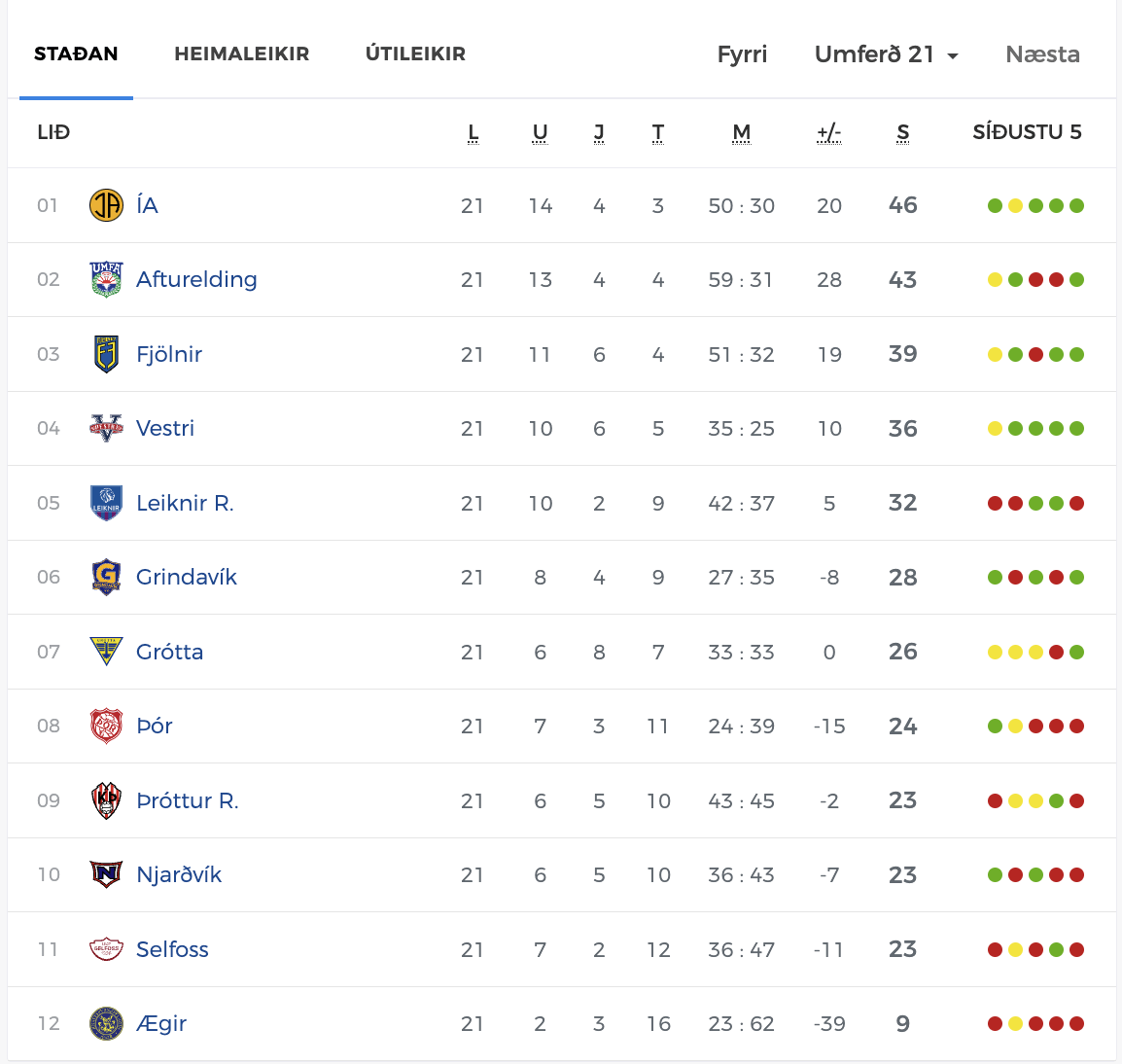Image resolution: width=1122 pixels, height=1064 pixels.
Task: Click the Ægir round badge icon
Action: 106,1023
